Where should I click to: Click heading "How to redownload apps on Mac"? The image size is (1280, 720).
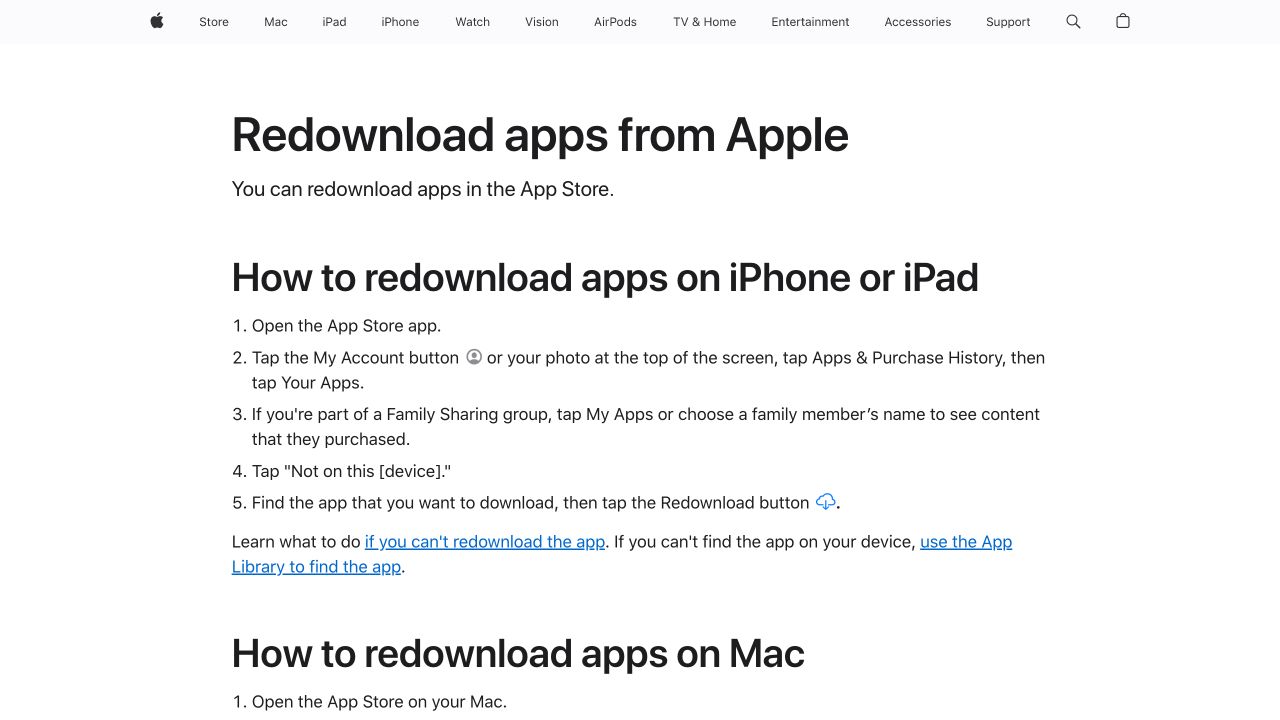coord(518,654)
